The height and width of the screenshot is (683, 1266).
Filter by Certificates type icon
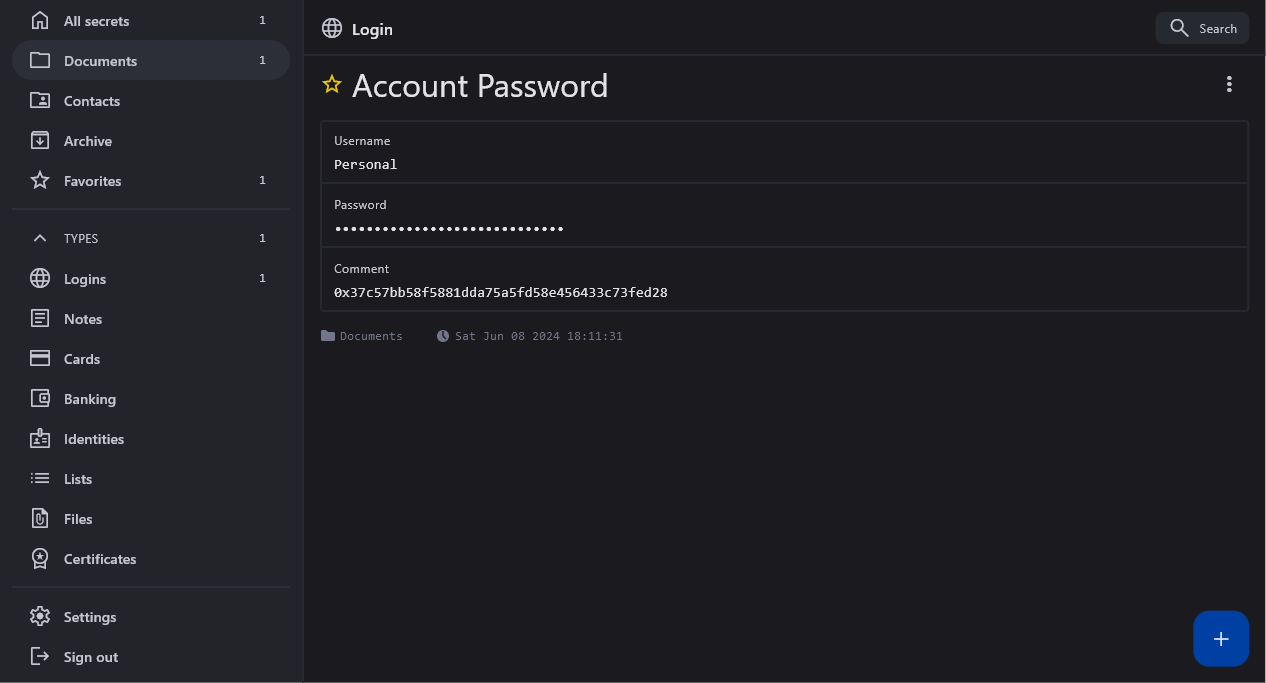(40, 559)
